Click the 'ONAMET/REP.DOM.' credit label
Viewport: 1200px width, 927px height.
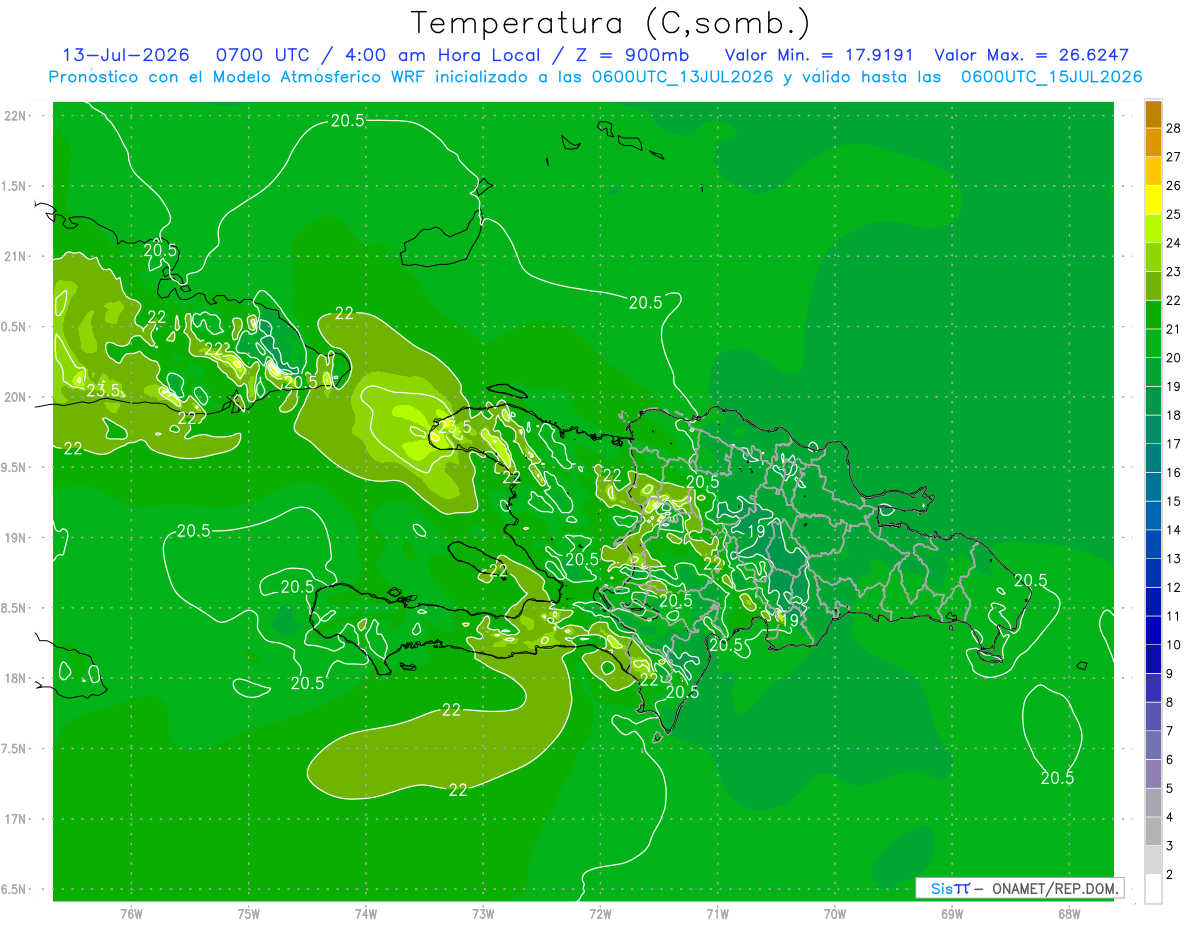click(1054, 888)
